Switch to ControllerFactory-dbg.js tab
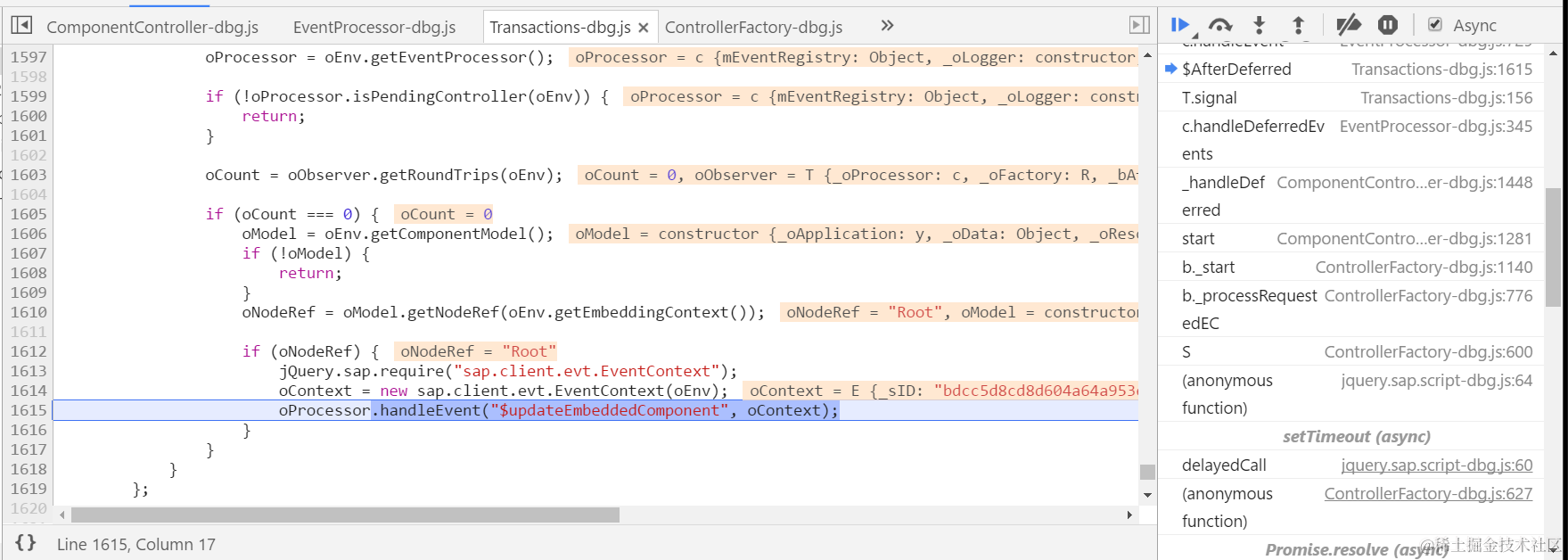1568x560 pixels. [753, 27]
